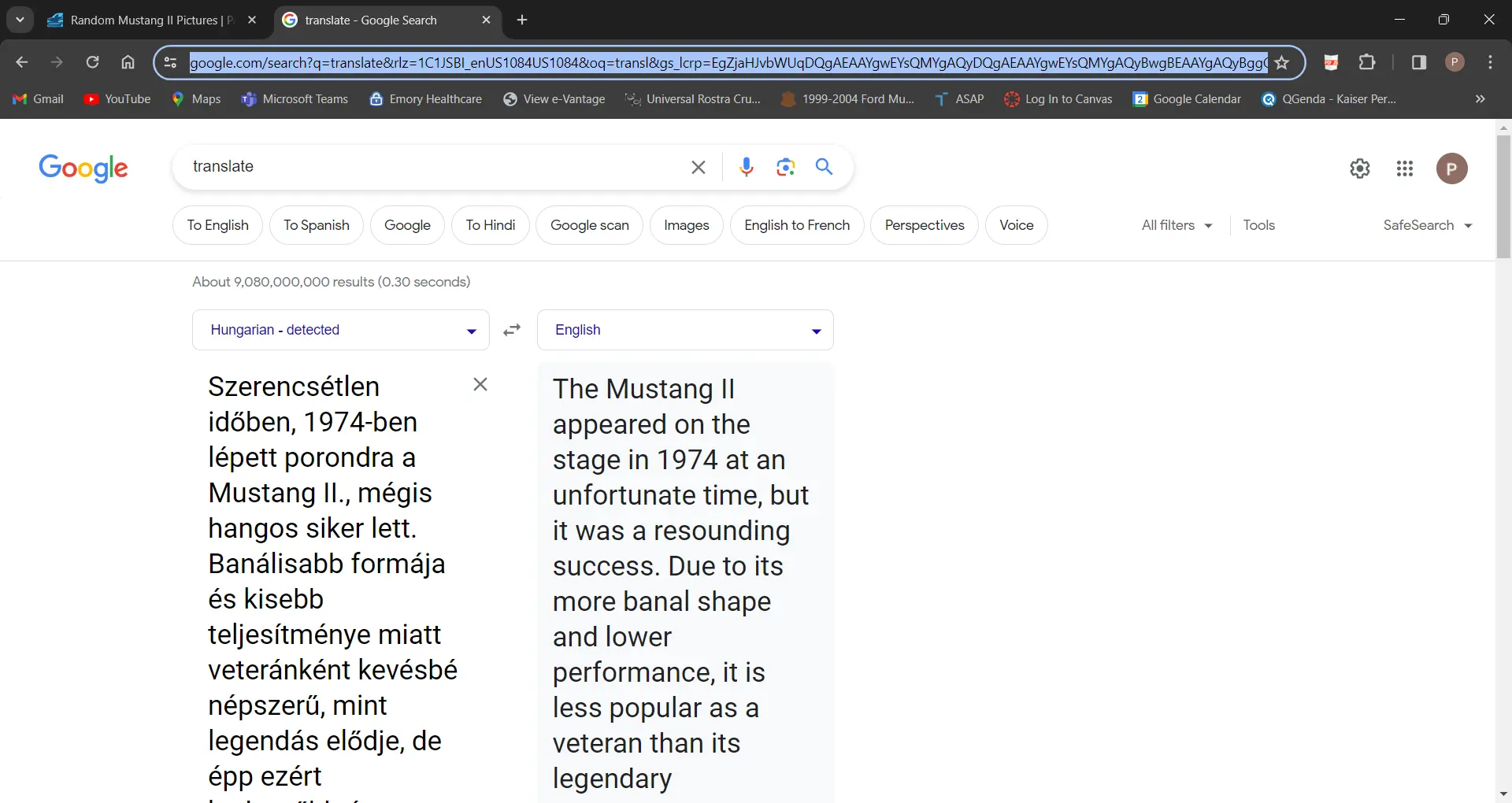Open the Log In to Canvas bookmark
The image size is (1512, 803).
1058,99
